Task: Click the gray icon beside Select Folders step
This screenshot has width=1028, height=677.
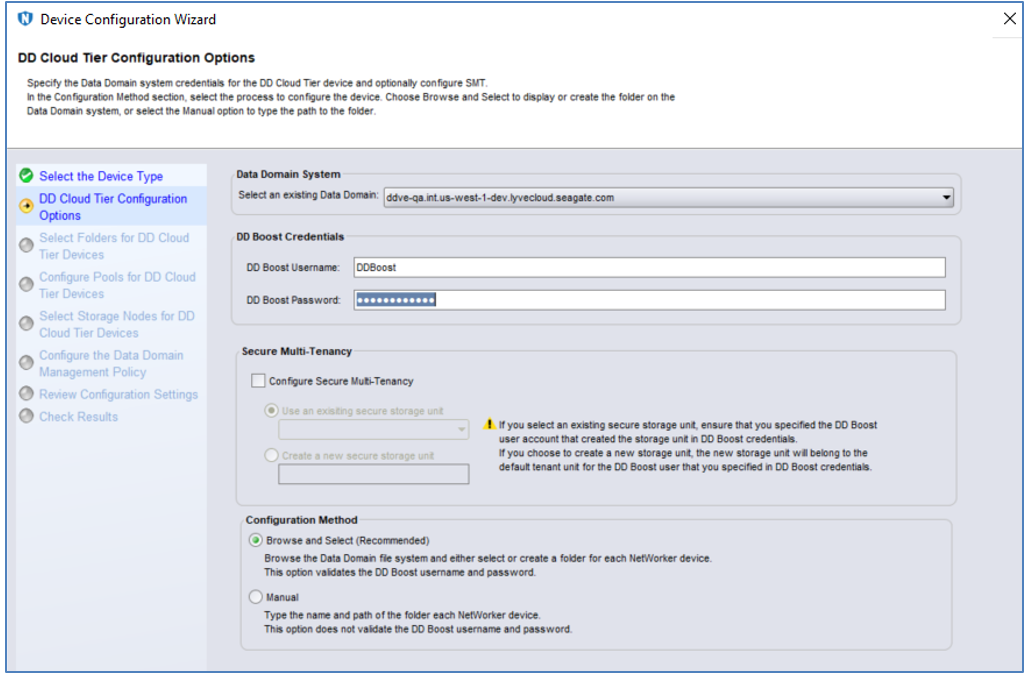Action: coord(26,246)
